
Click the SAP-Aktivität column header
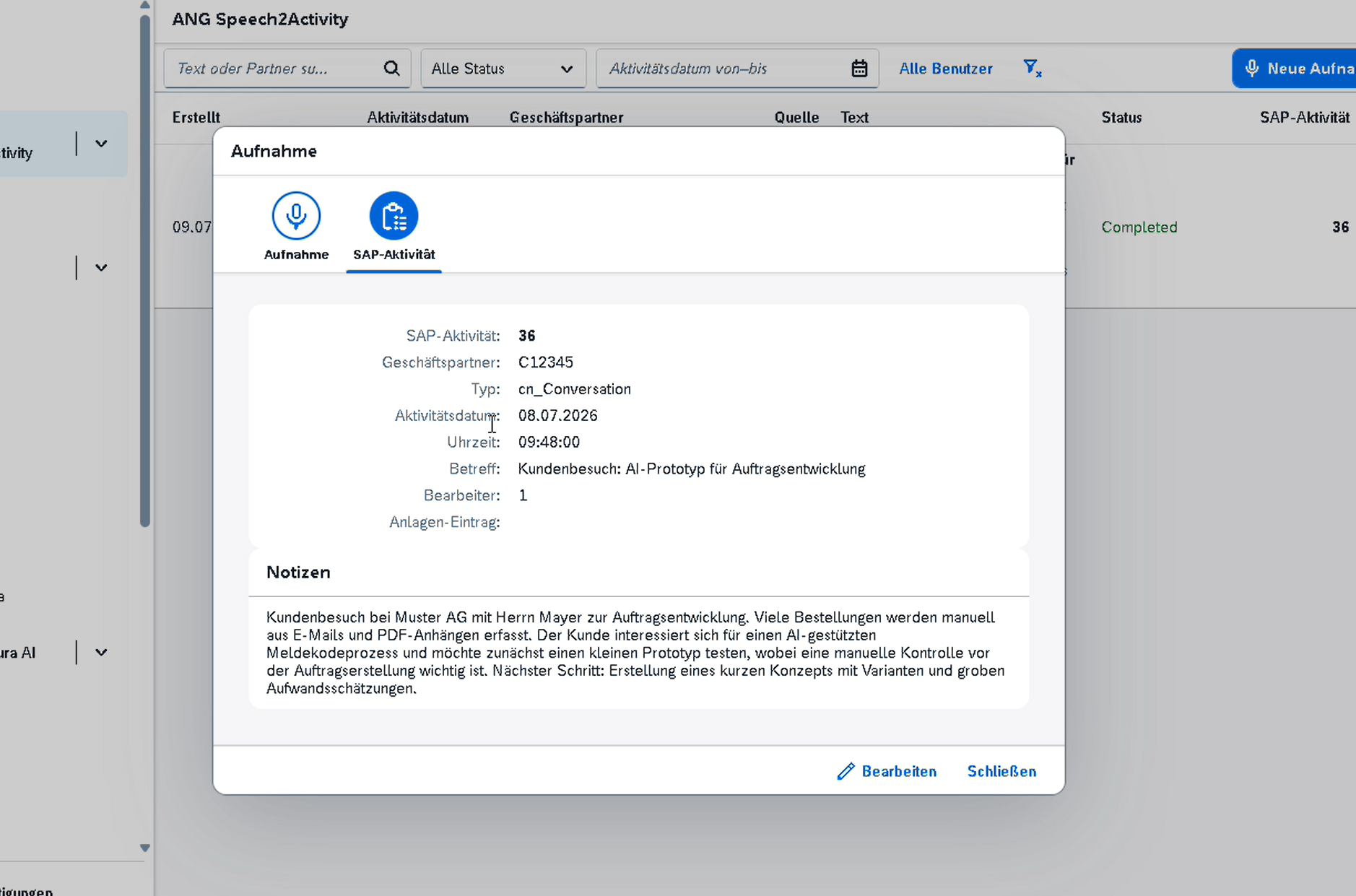[1305, 117]
